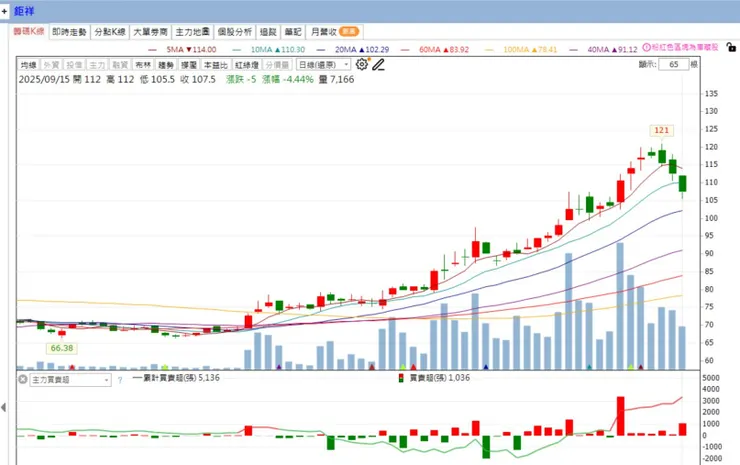
Task: Toggle 外資 foreign investor overlay
Action: click(x=51, y=65)
